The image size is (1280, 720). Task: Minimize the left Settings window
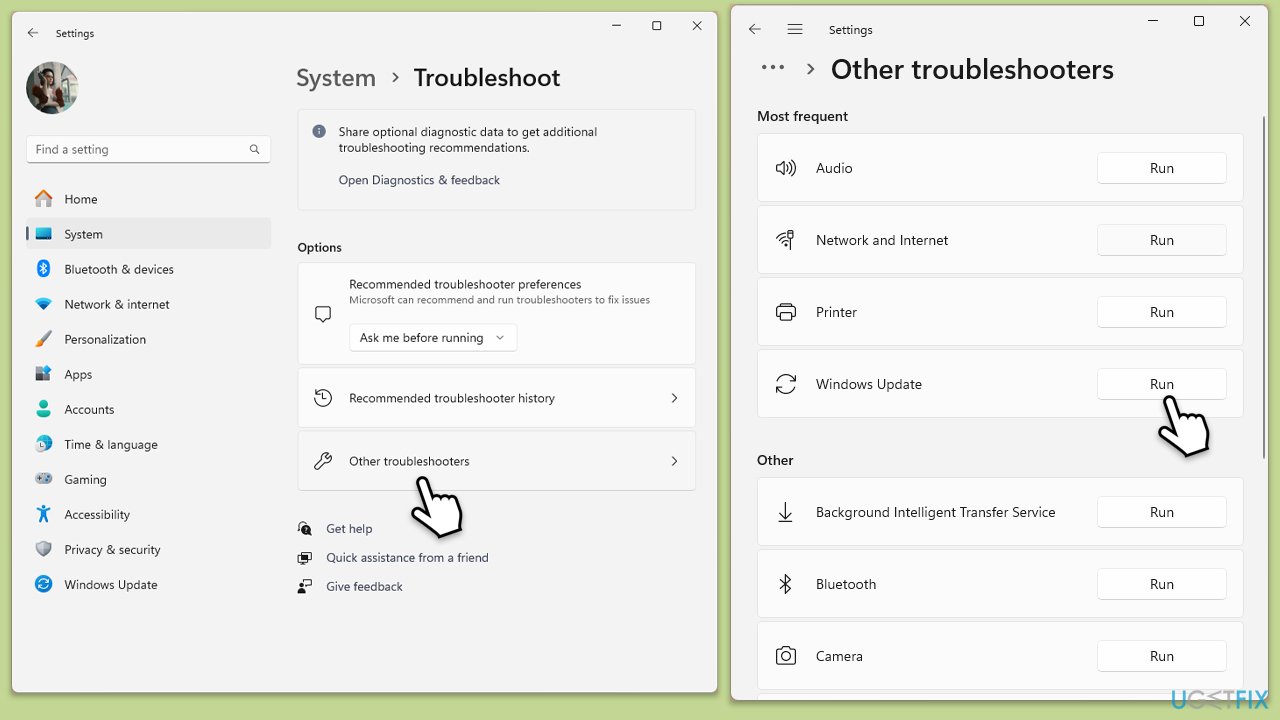616,26
